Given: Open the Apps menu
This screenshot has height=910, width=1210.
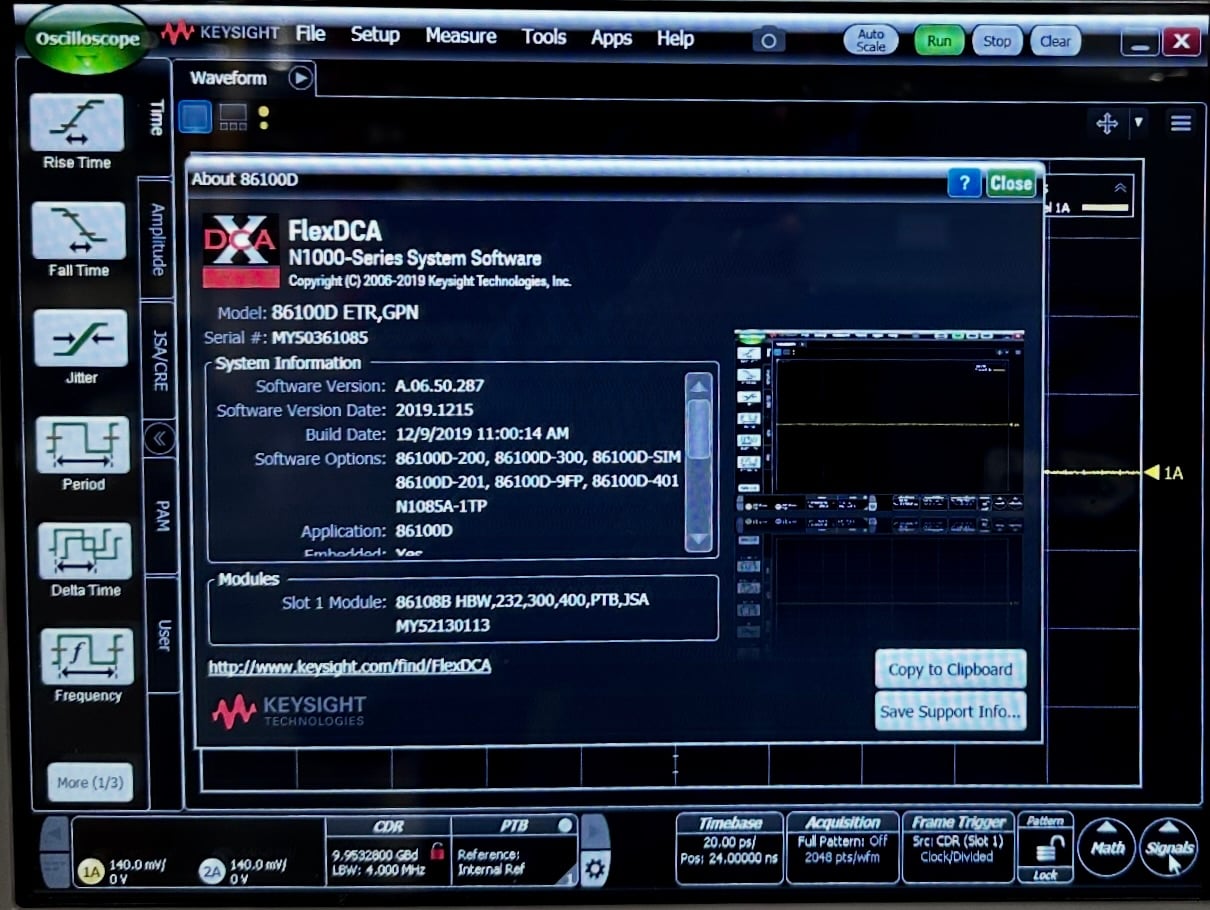Looking at the screenshot, I should click(611, 38).
